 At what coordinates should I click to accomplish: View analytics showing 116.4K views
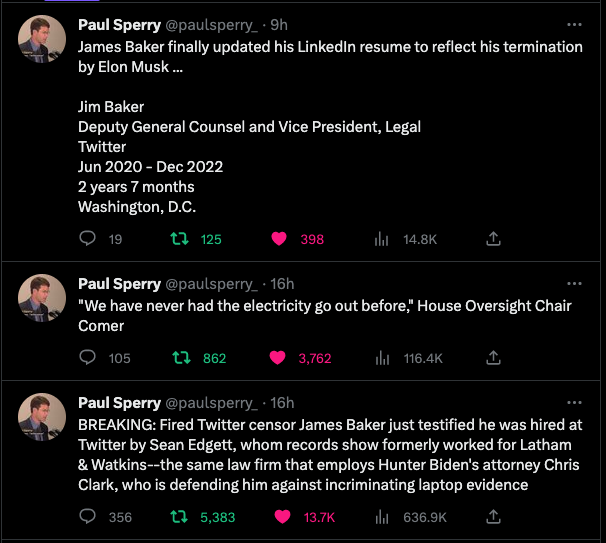coord(381,358)
